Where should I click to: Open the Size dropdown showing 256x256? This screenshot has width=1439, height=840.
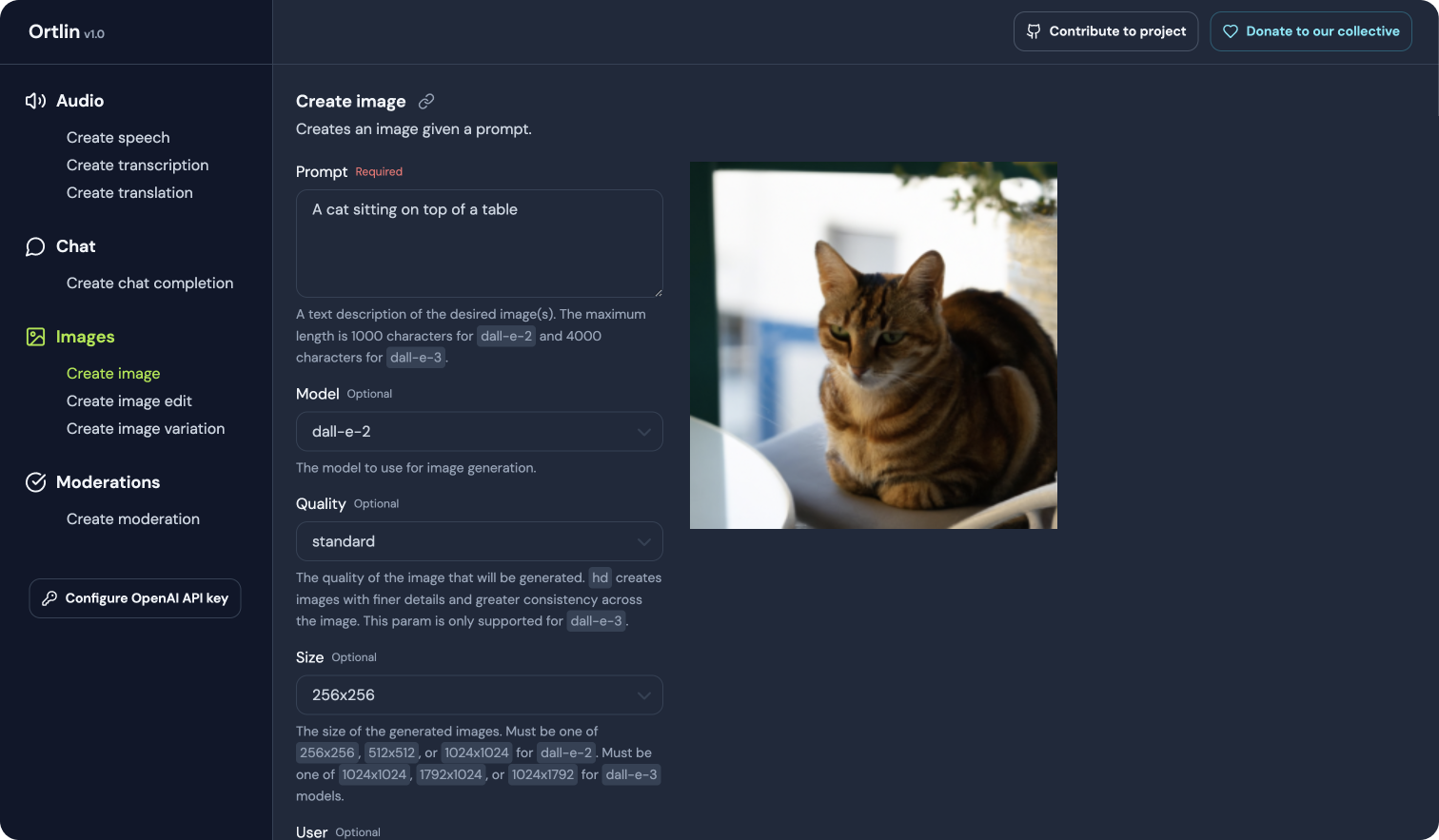click(x=480, y=695)
